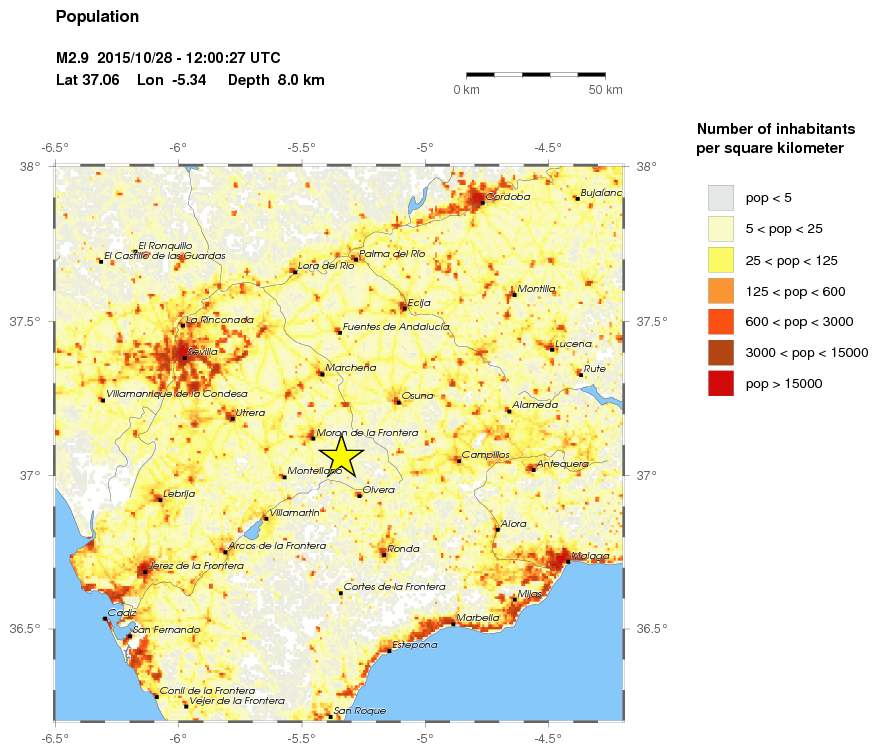
Task: Select the Ronda city marker
Action: click(385, 550)
